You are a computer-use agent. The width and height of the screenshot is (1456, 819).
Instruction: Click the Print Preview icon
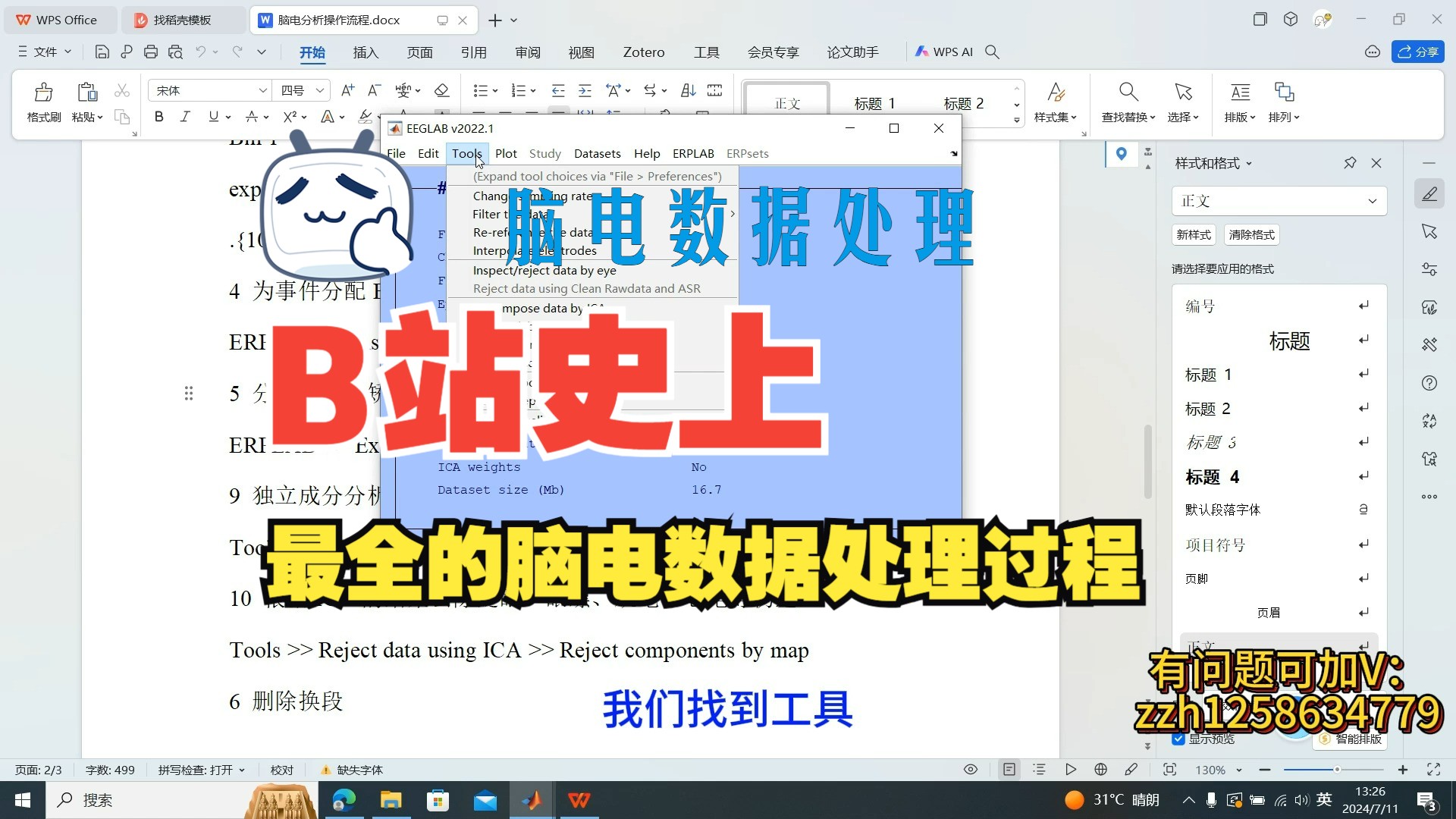[175, 52]
